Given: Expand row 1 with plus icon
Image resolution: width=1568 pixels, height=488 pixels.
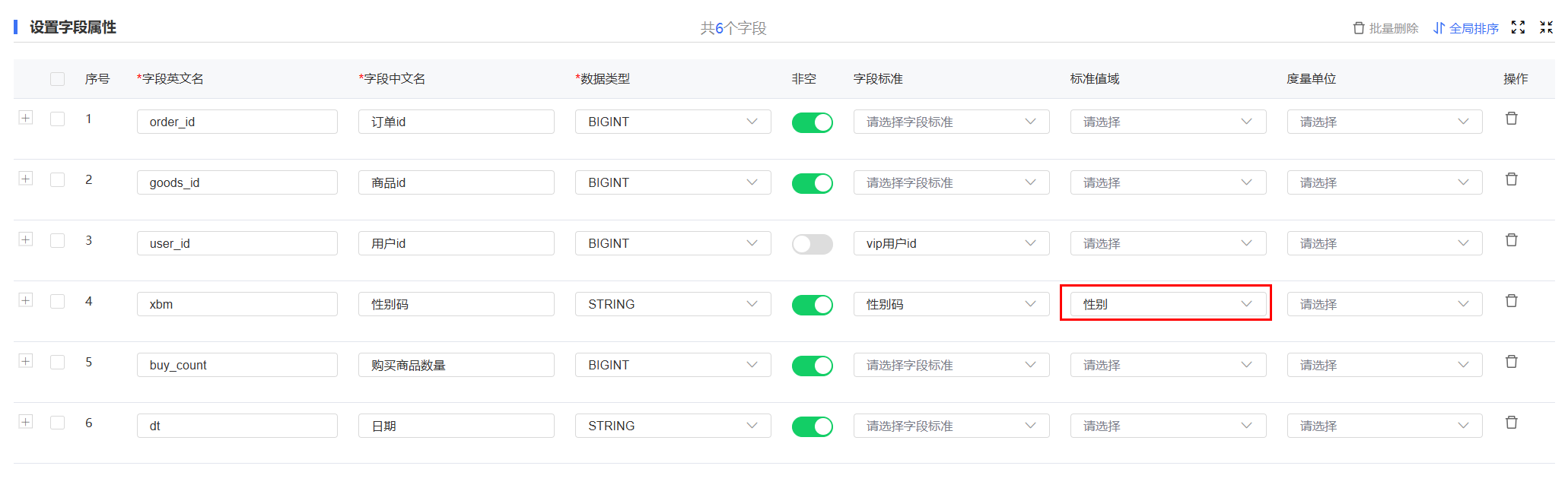Looking at the screenshot, I should pyautogui.click(x=26, y=118).
